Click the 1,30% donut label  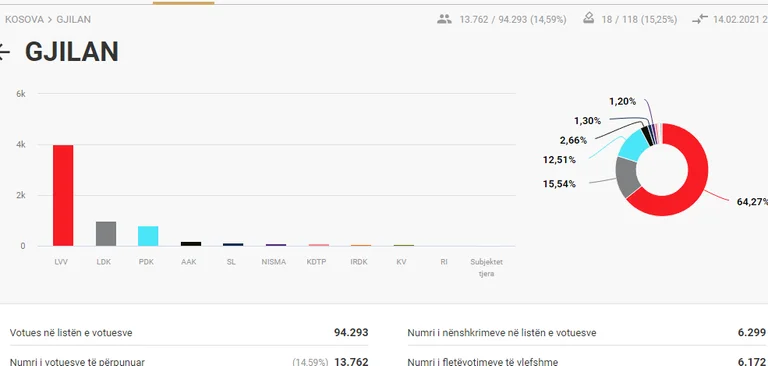click(x=587, y=121)
